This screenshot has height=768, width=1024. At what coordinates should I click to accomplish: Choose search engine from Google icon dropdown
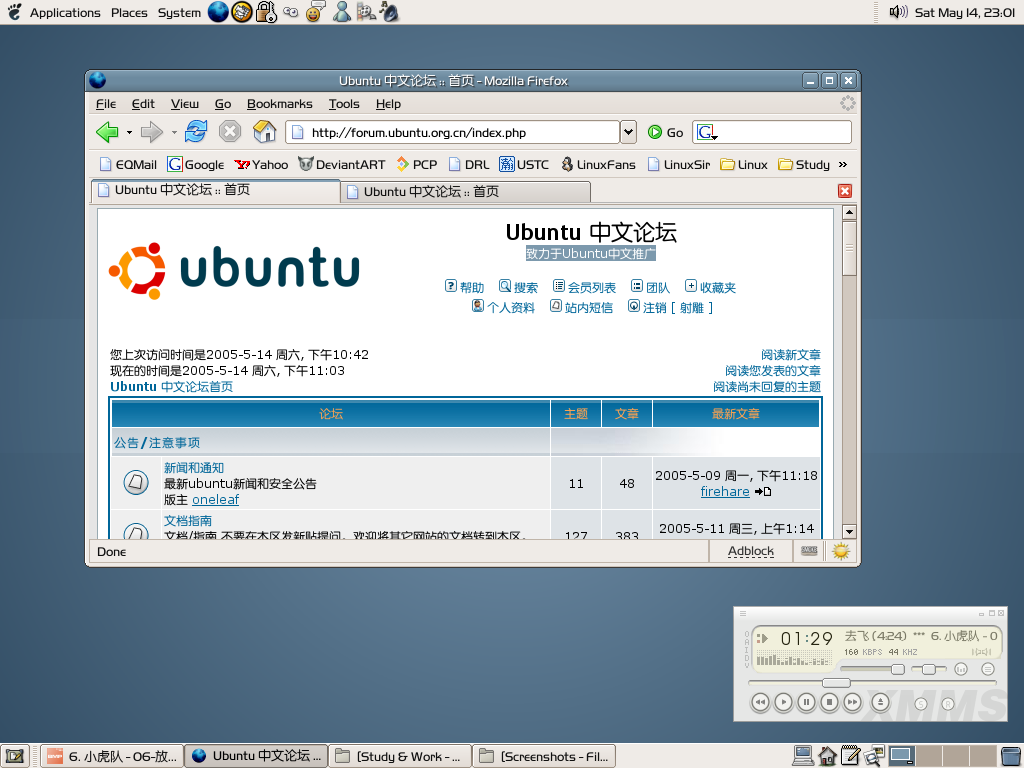[x=707, y=133]
